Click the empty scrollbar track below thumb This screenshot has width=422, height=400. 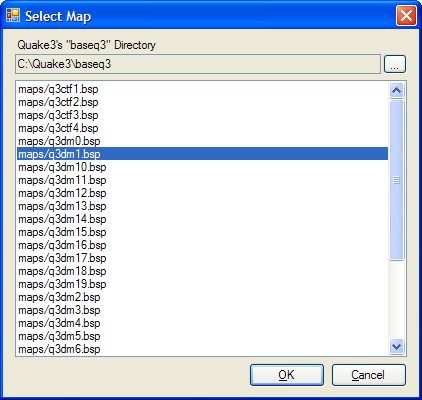[x=396, y=300]
